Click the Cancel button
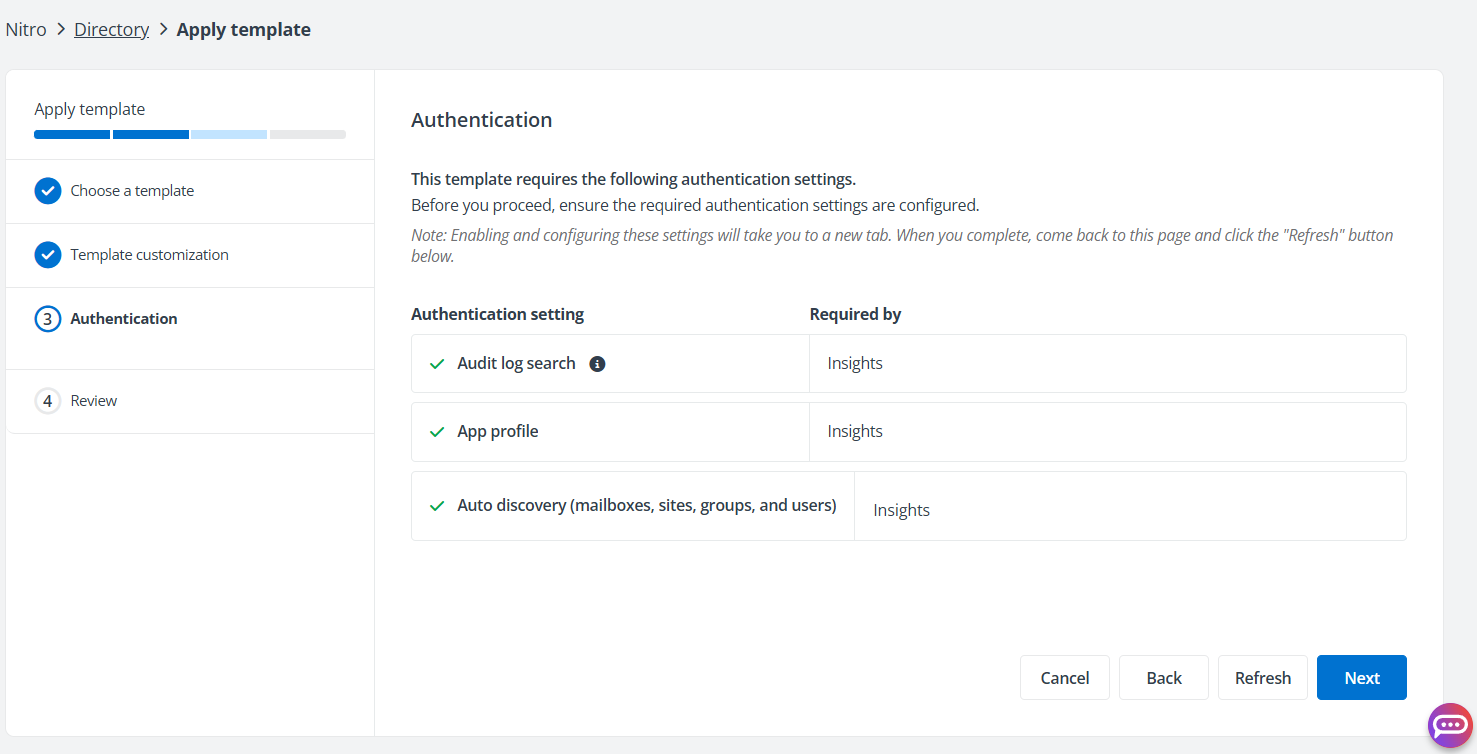Screen dimensions: 1477x754 coord(1064,677)
